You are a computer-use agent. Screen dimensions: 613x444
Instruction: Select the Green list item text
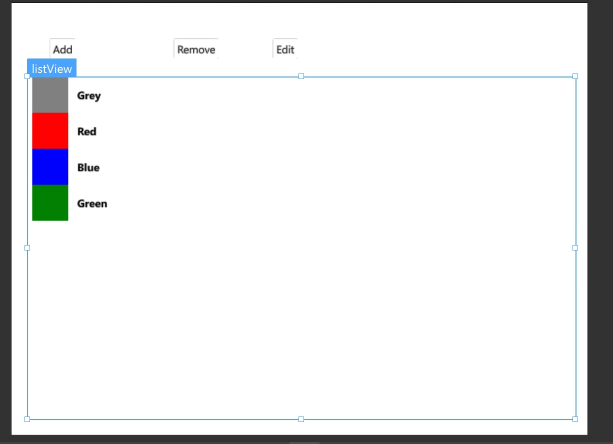pyautogui.click(x=92, y=203)
